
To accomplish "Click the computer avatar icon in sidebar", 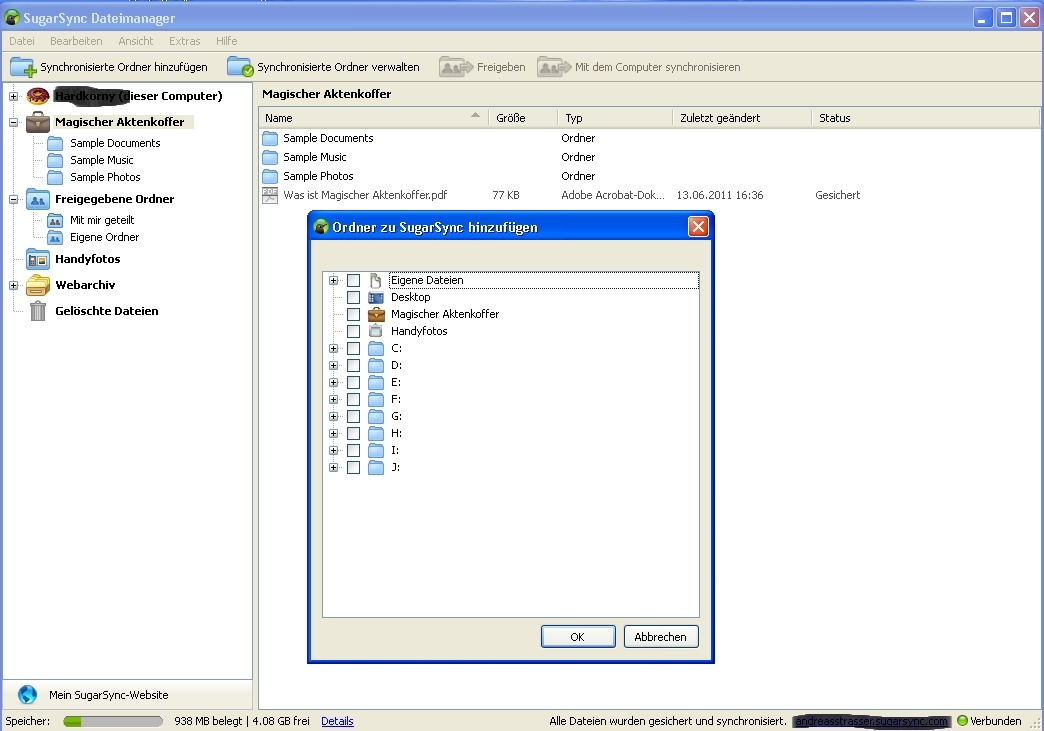I will click(38, 96).
